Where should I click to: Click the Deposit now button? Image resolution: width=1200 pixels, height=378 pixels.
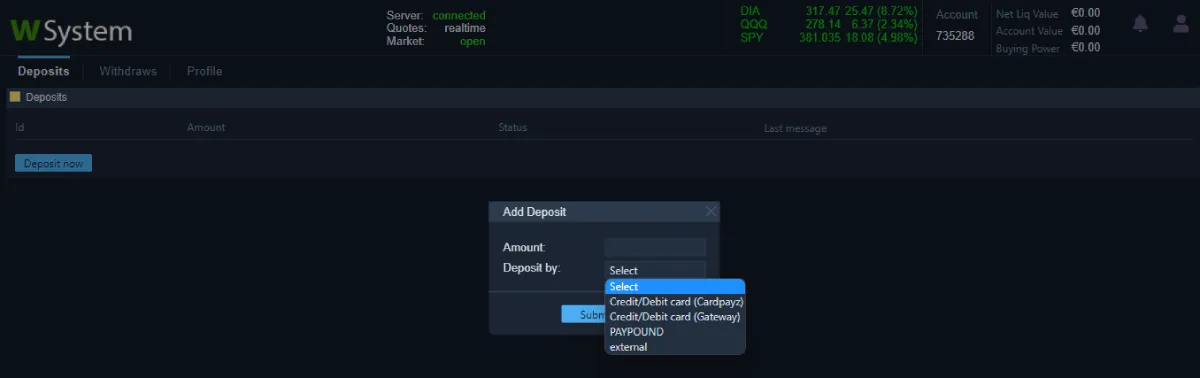coord(53,163)
